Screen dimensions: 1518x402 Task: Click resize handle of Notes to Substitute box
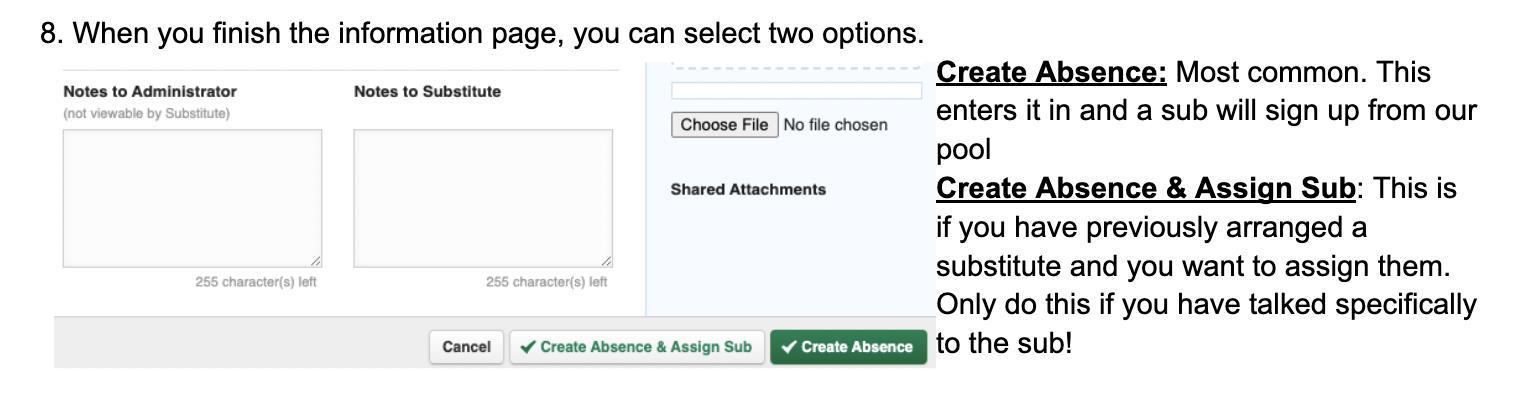(606, 261)
